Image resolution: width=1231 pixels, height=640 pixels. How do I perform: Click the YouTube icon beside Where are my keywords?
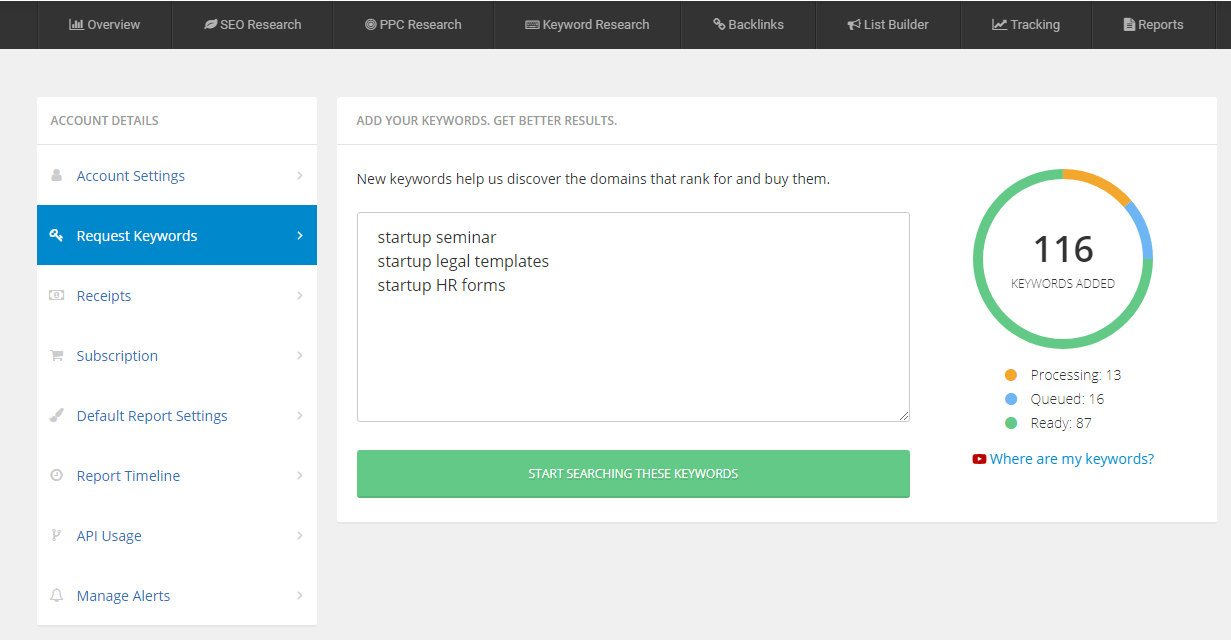979,459
